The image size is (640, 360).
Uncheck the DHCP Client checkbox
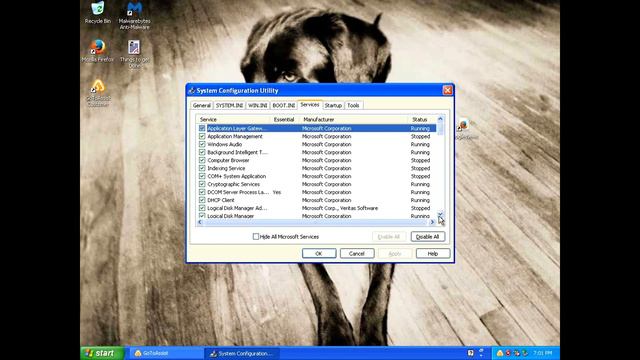tap(202, 200)
